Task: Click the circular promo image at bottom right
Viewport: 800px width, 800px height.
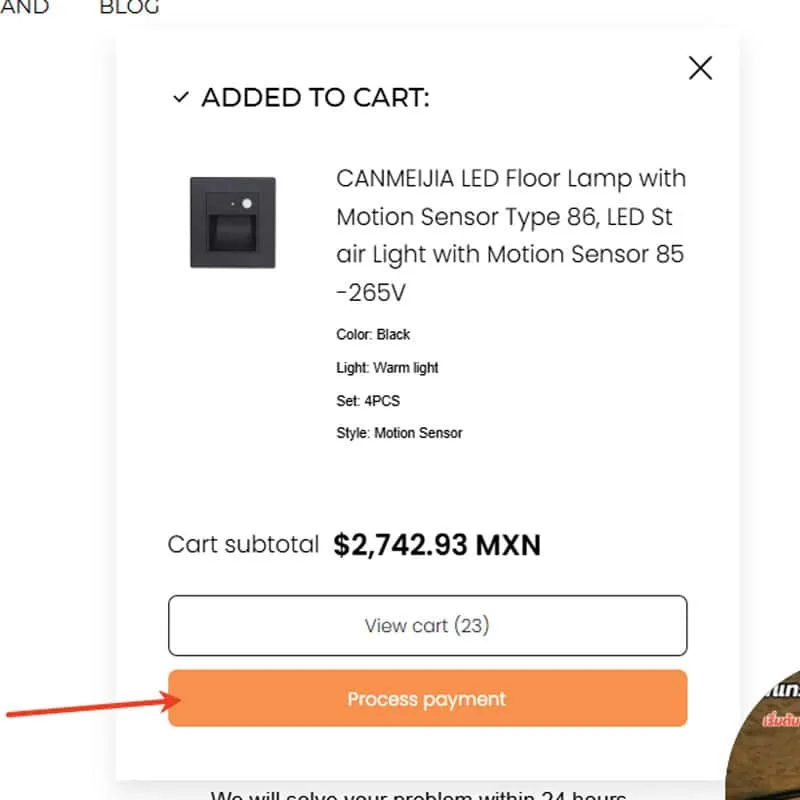Action: (768, 740)
